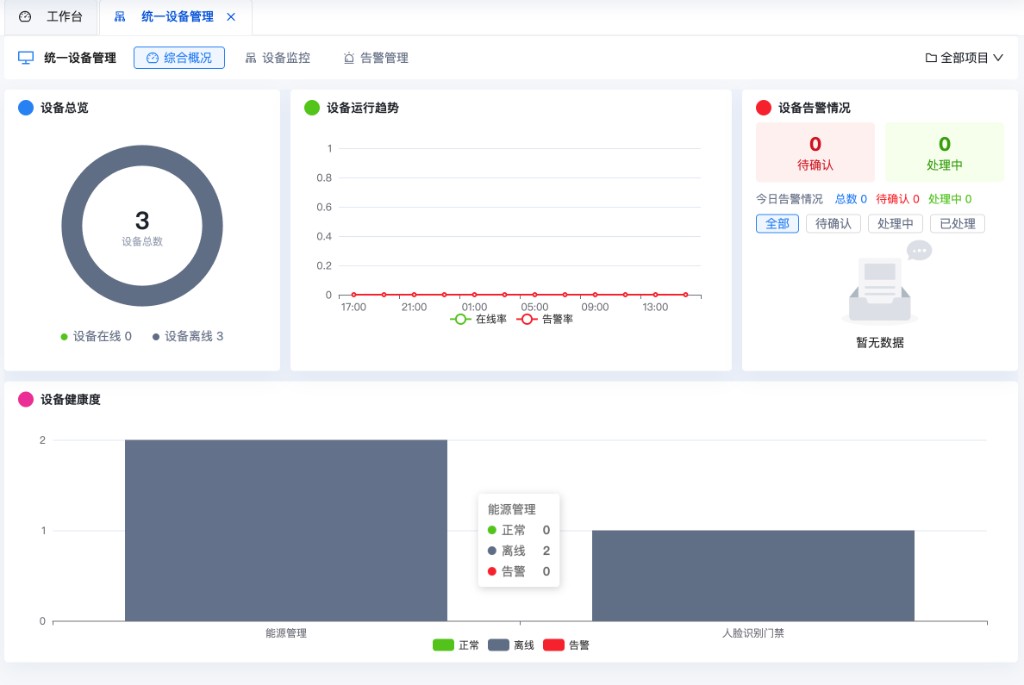This screenshot has width=1024, height=685.
Task: Click the 设备健康度 heading
Action: coord(71,400)
